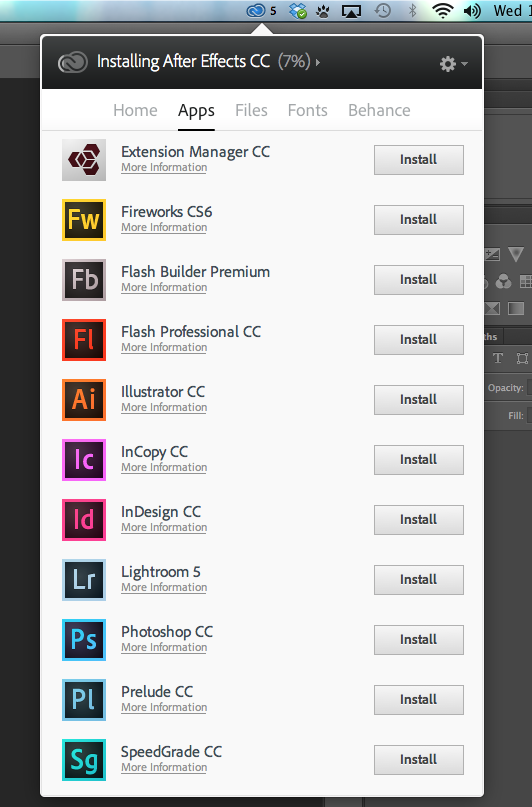
Task: Open More Information for InDesign CC
Action: pyautogui.click(x=164, y=528)
